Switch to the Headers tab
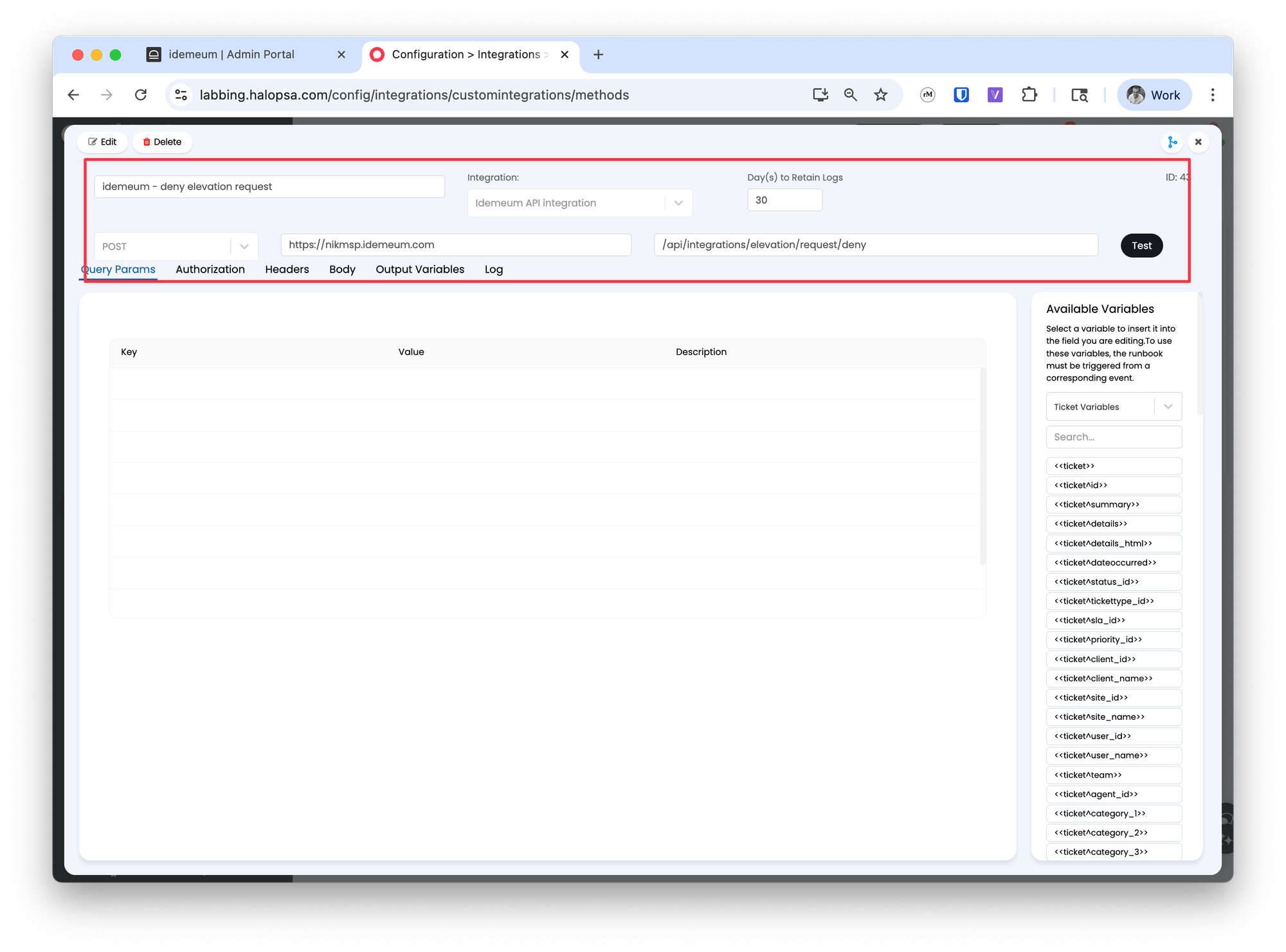The width and height of the screenshot is (1286, 952). [287, 269]
